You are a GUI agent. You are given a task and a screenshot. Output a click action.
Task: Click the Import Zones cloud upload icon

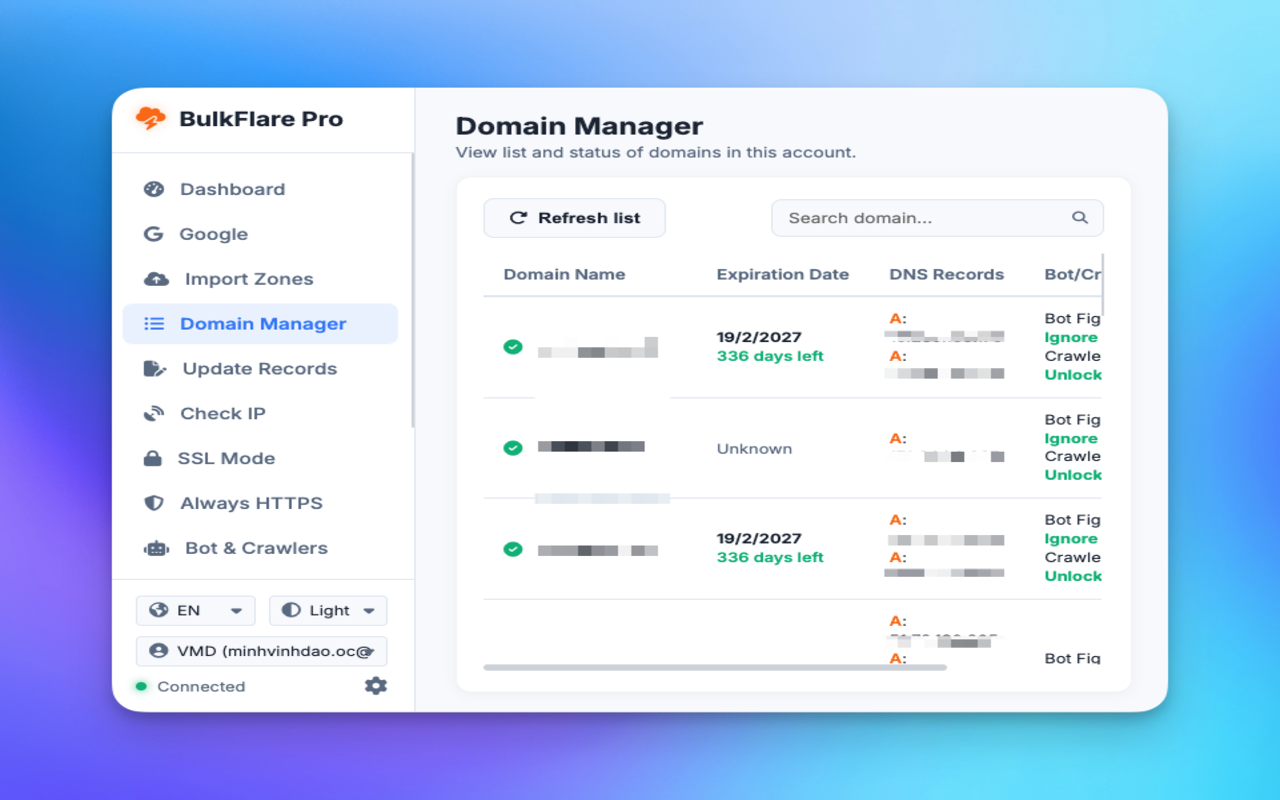click(x=156, y=279)
